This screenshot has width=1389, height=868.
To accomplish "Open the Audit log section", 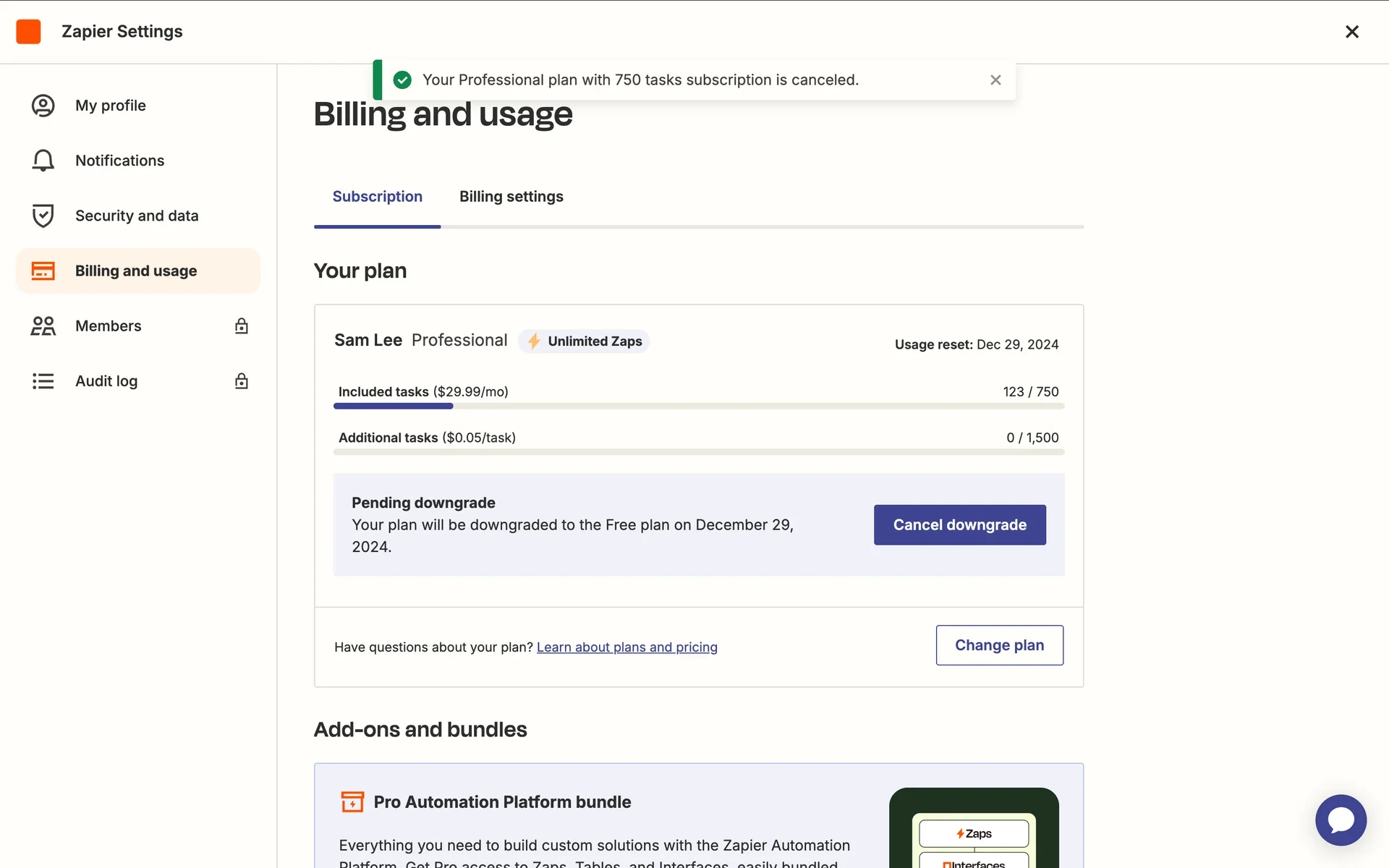I will 137,380.
